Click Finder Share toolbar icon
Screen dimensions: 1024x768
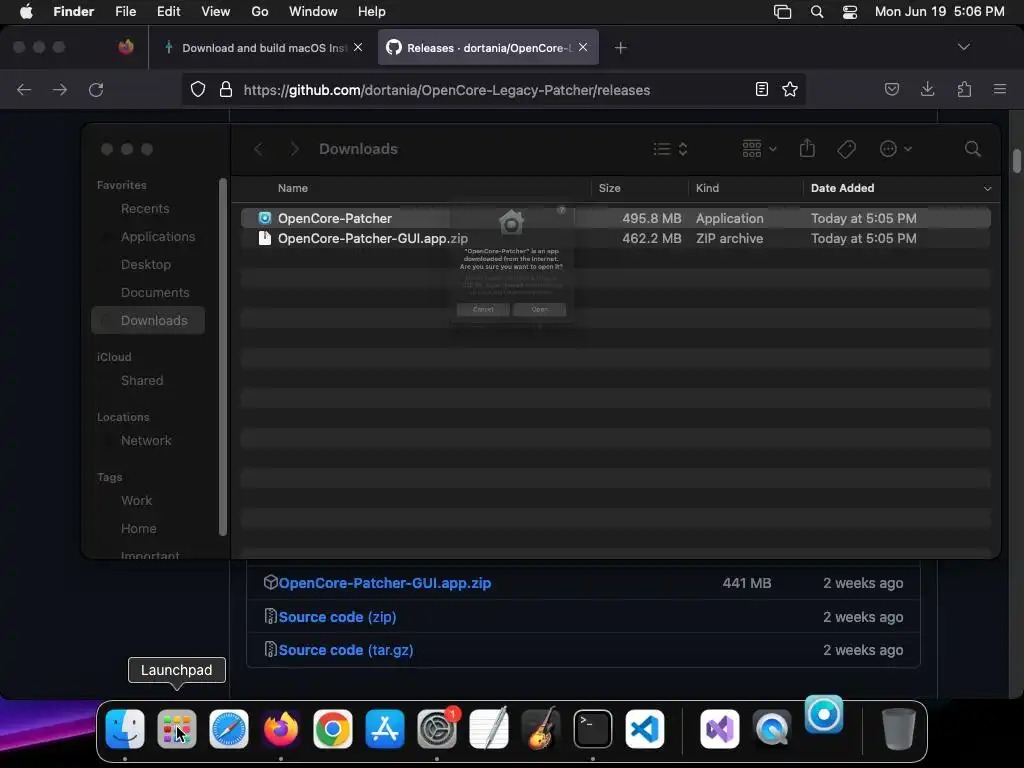(807, 149)
